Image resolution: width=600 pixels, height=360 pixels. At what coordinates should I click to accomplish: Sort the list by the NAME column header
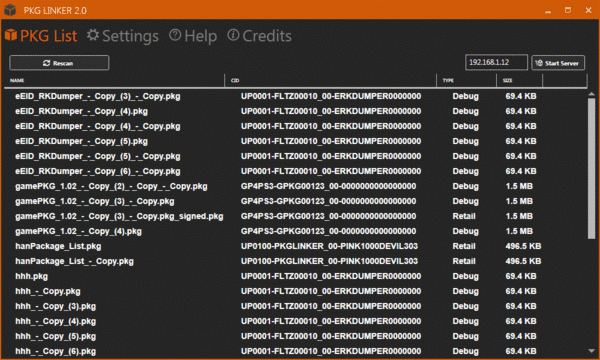pos(114,80)
